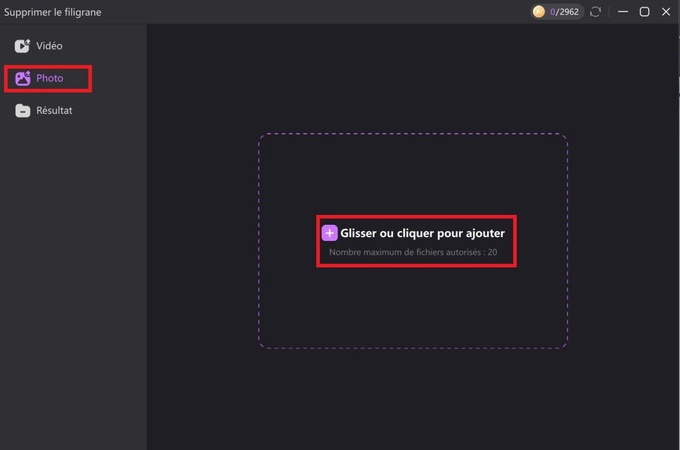
Task: Click the Vidéo play icon
Action: pos(22,46)
